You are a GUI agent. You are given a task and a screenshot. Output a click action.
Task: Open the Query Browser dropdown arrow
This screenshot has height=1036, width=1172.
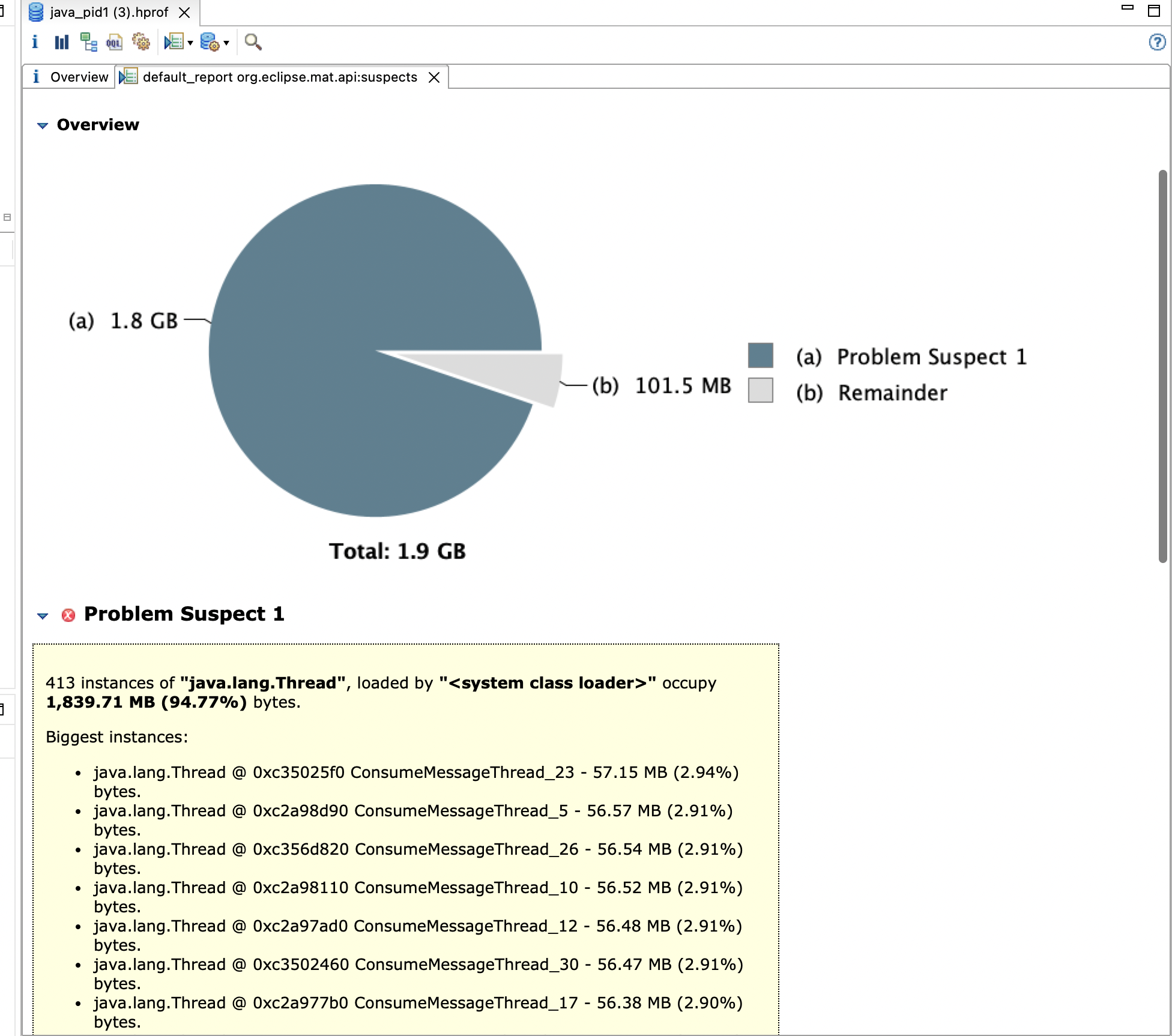[x=226, y=43]
